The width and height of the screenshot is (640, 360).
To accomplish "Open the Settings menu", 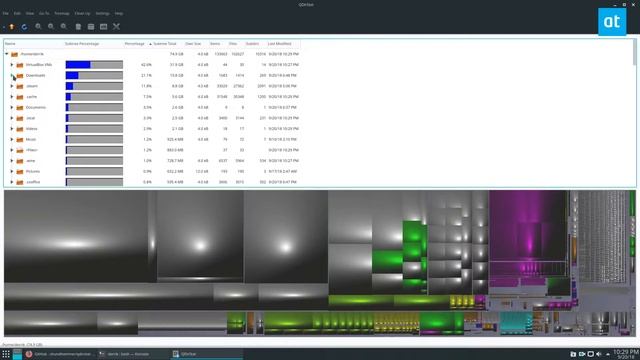I will point(102,13).
